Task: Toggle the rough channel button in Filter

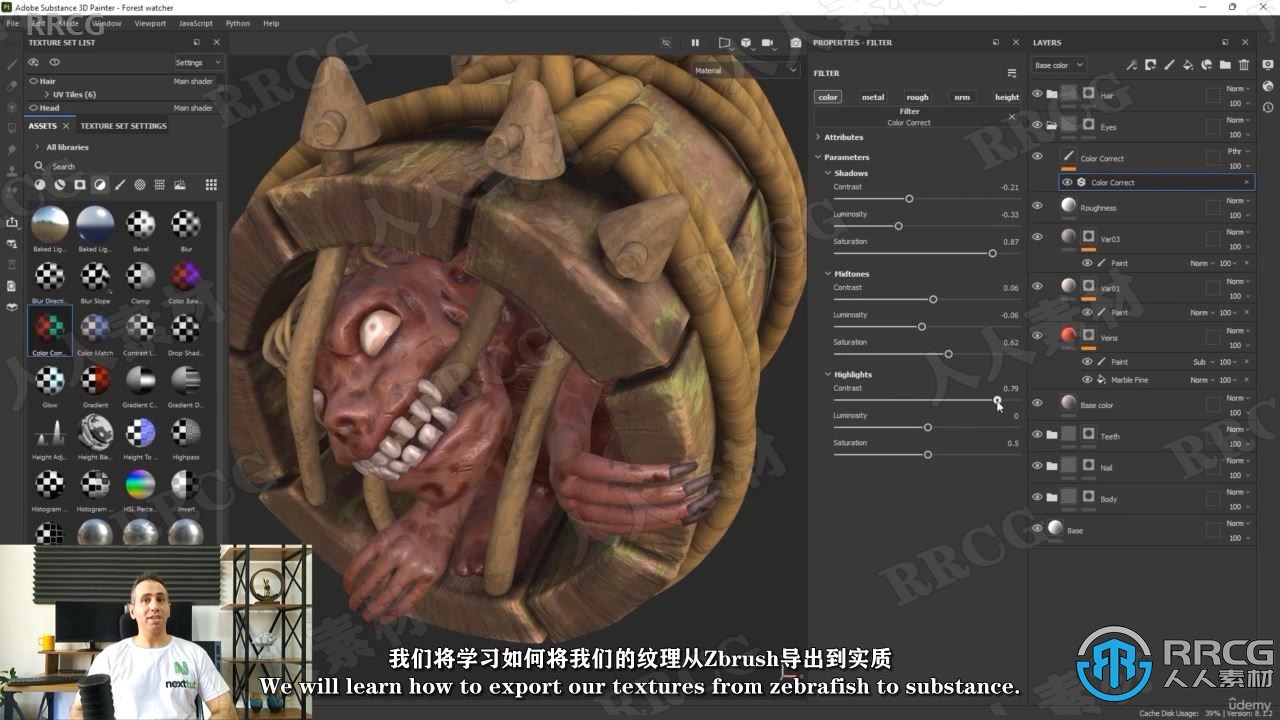Action: pyautogui.click(x=917, y=97)
